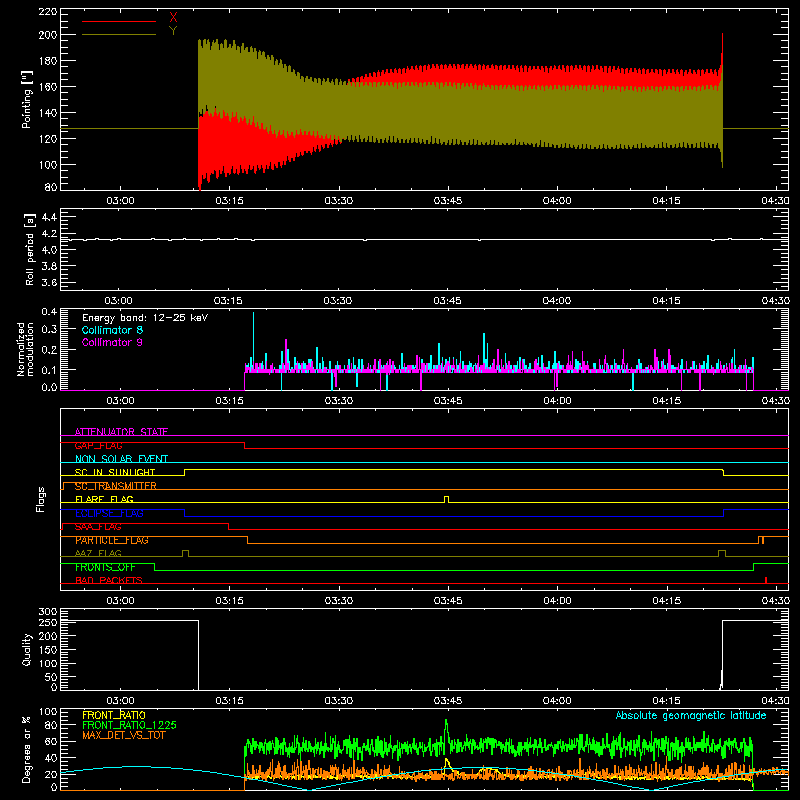Click the cyan Collimator 8 legend entry
This screenshot has height=800, width=800.
tap(112, 330)
